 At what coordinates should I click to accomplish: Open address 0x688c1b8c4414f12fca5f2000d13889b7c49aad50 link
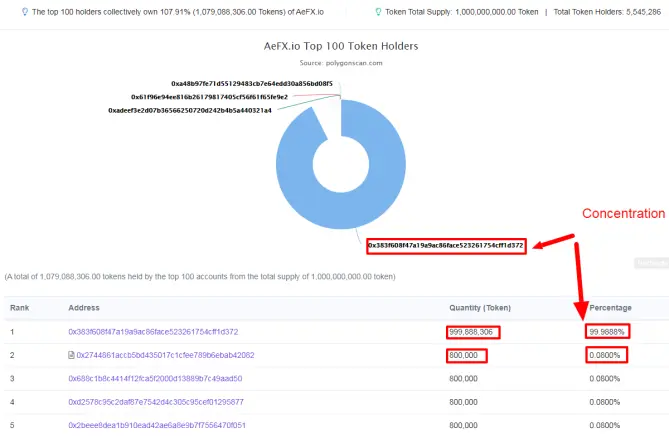point(155,379)
